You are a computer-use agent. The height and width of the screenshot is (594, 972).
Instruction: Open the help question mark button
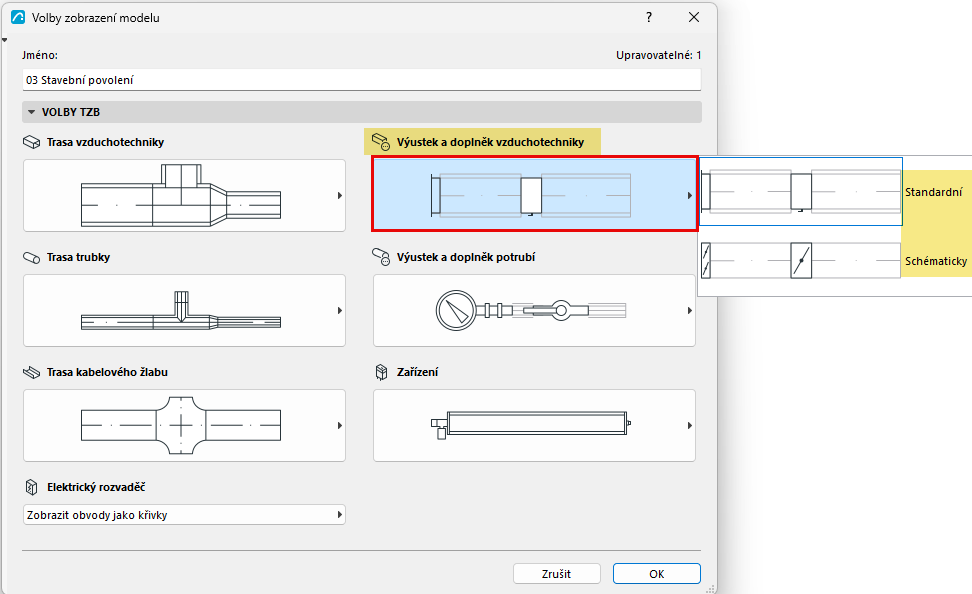pyautogui.click(x=649, y=17)
